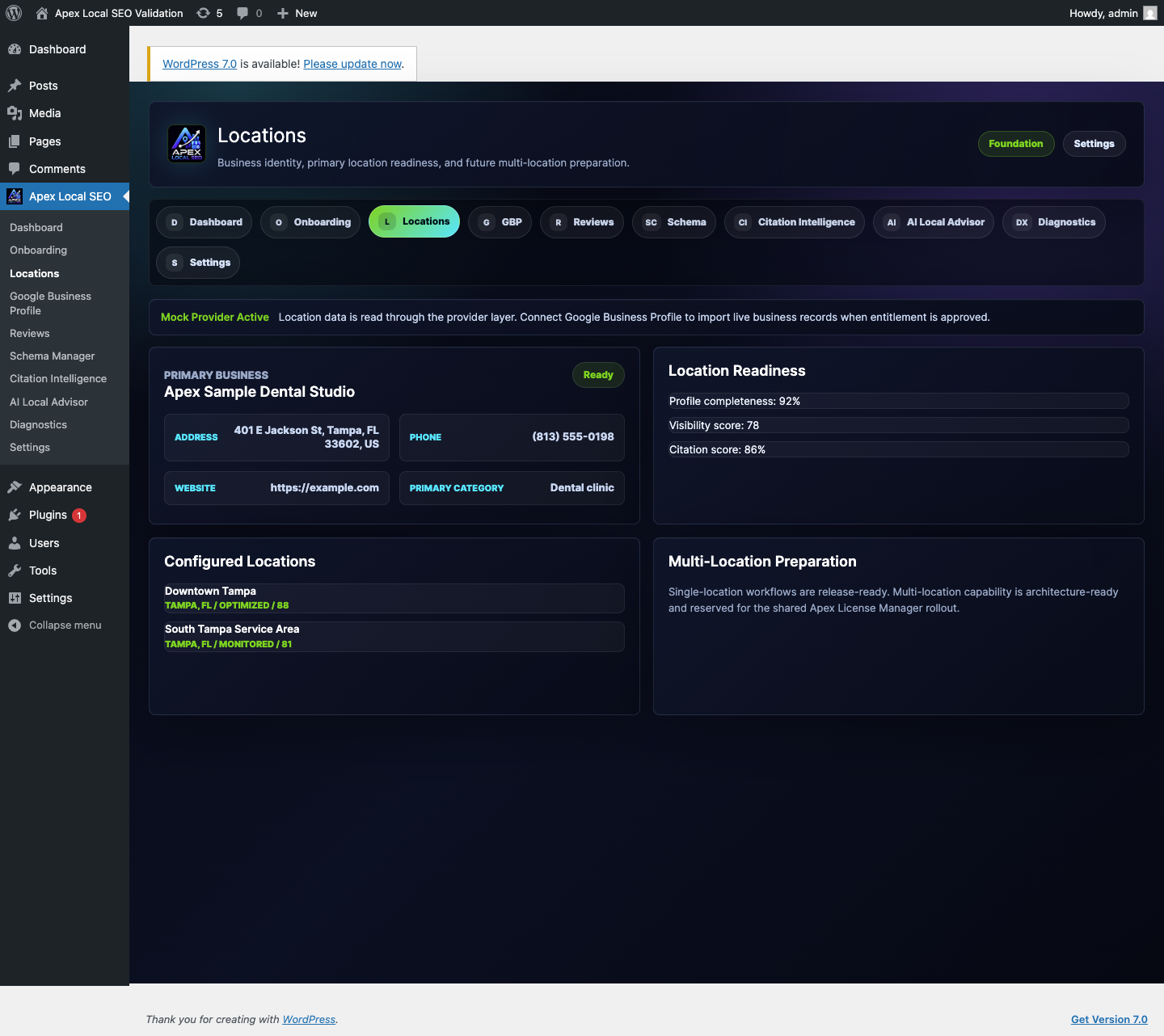Viewport: 1164px width, 1036px height.
Task: Open the Howdy, admin account menu
Action: pos(1113,13)
